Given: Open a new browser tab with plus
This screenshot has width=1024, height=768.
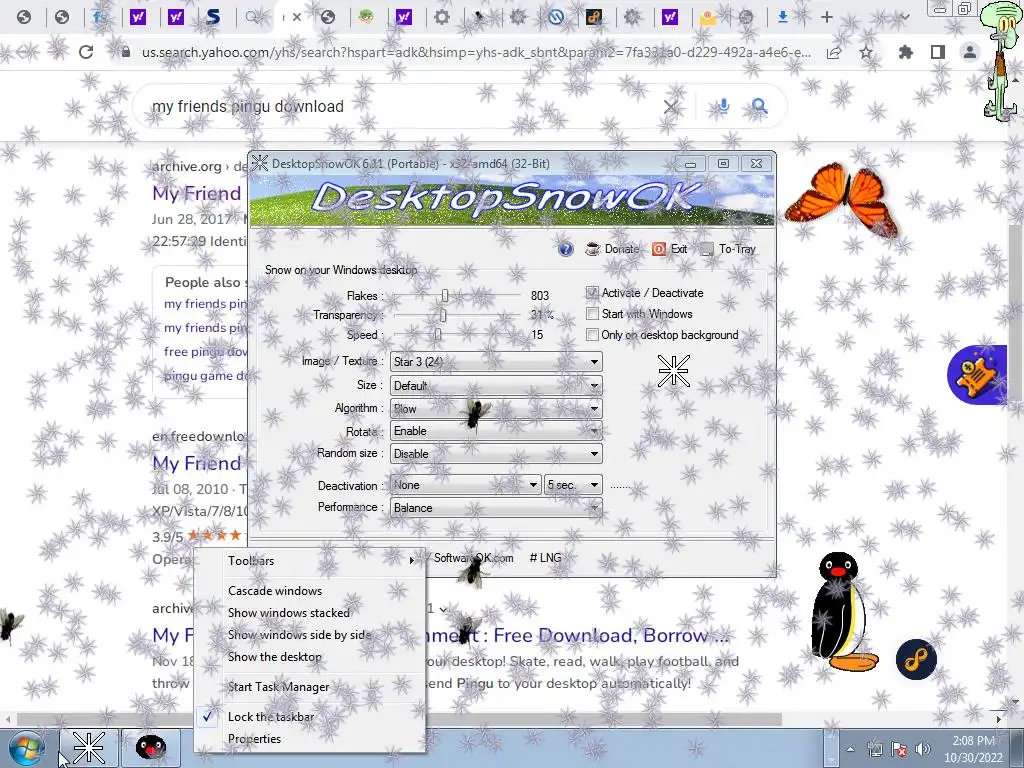Looking at the screenshot, I should [827, 17].
